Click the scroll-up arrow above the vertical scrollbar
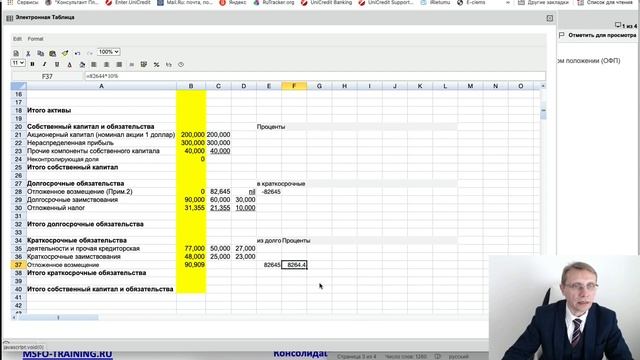The width and height of the screenshot is (640, 360). (x=543, y=86)
